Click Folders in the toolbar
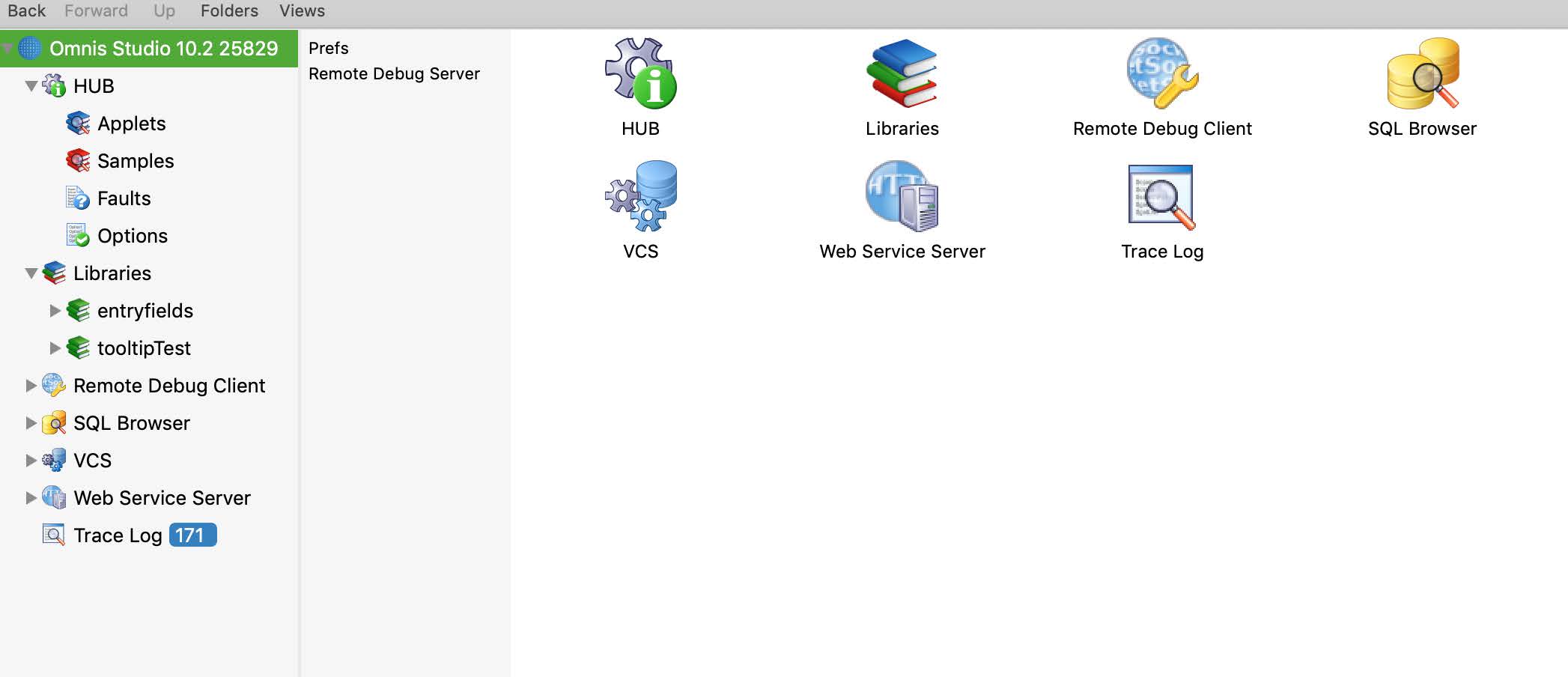Image resolution: width=1568 pixels, height=677 pixels. (x=229, y=11)
